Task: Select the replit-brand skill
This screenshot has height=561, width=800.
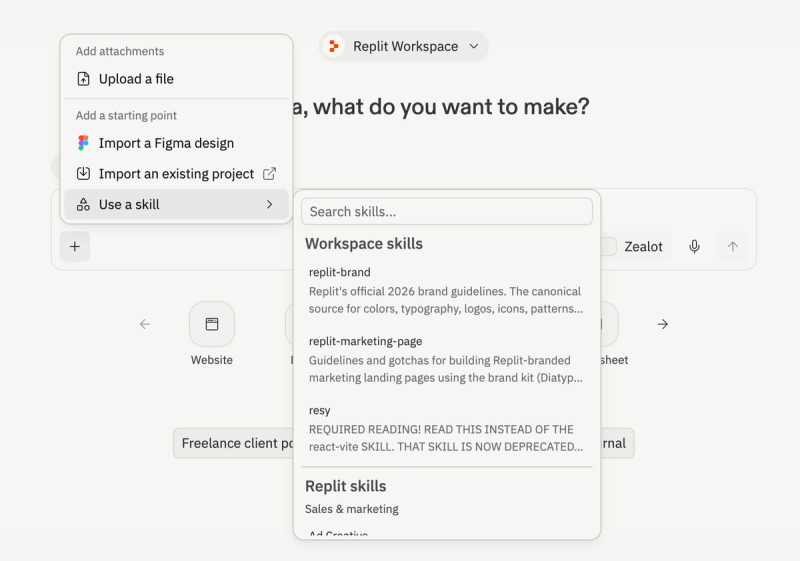Action: 447,291
